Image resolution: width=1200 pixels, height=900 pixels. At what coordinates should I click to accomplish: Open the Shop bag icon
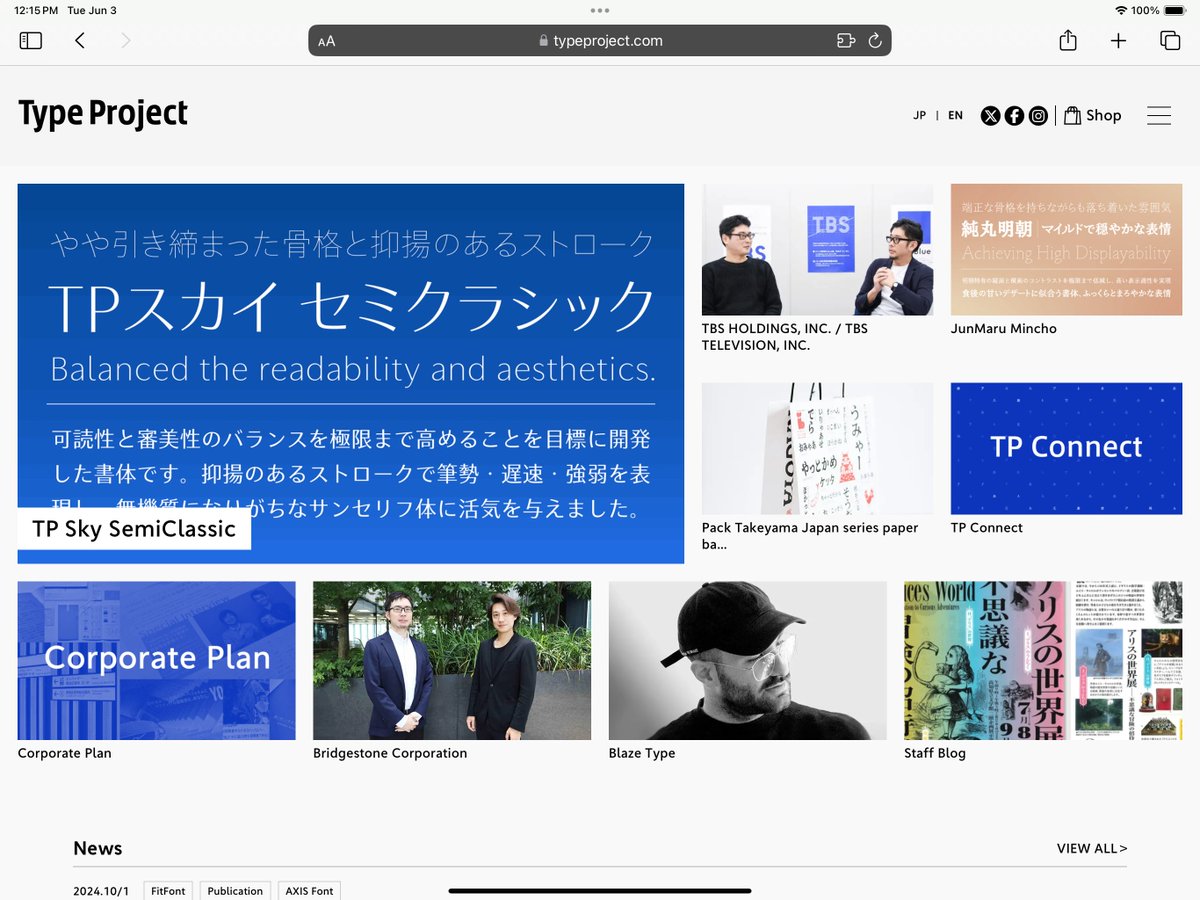click(x=1072, y=115)
